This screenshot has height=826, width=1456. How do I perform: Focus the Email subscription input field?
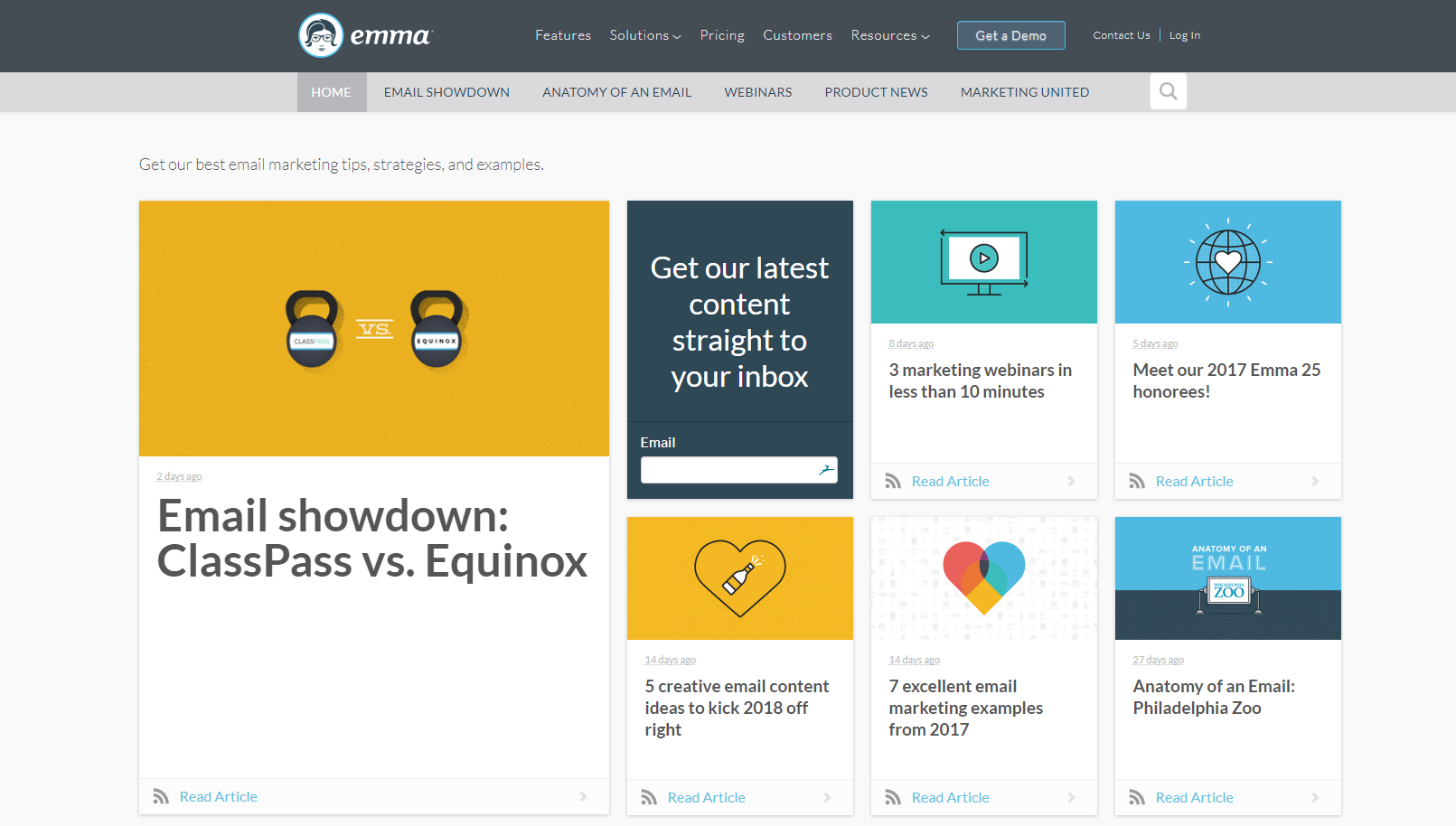(739, 470)
